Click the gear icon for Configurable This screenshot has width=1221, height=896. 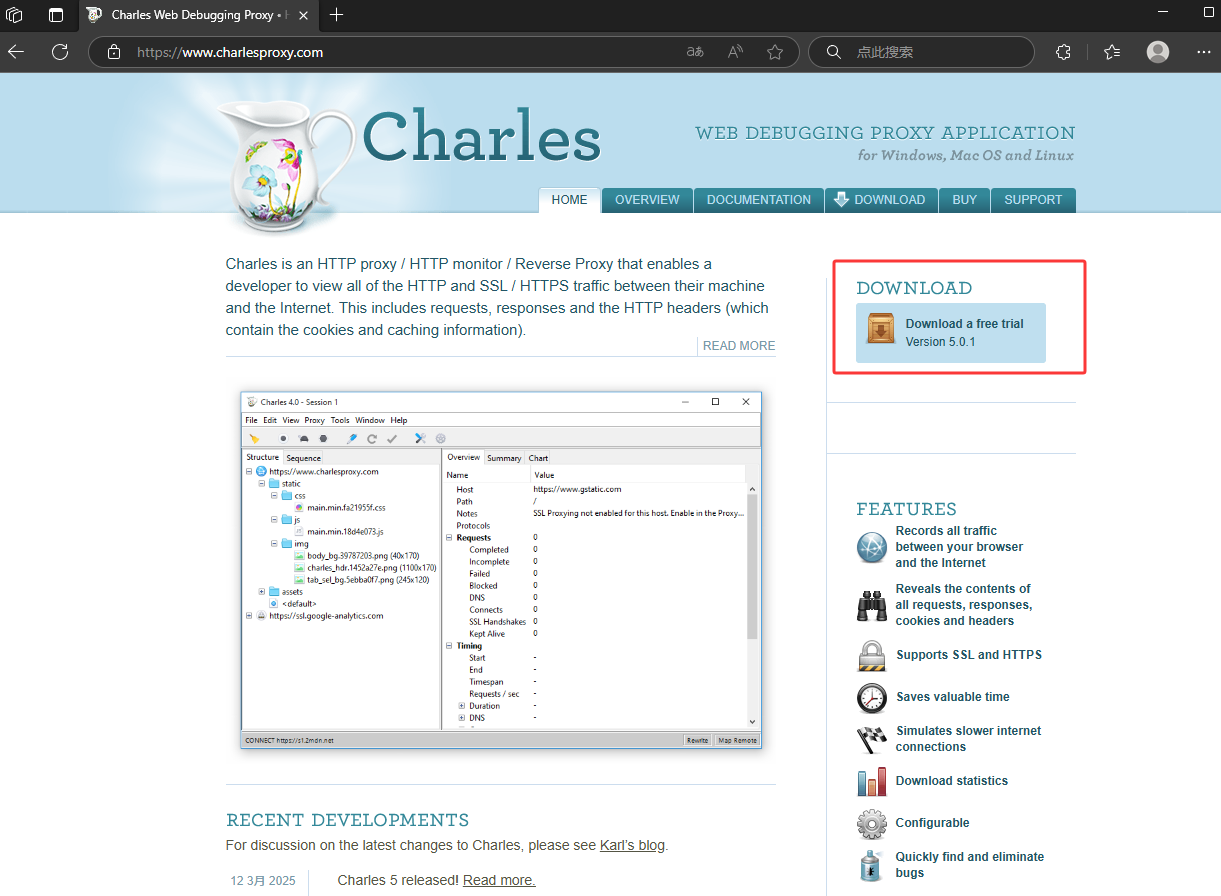coord(872,824)
